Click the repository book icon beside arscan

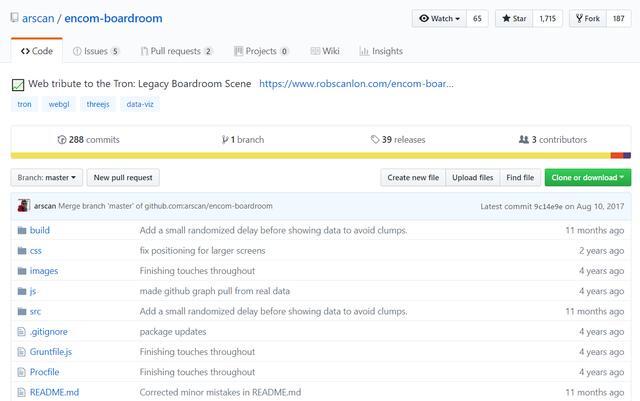(14, 18)
